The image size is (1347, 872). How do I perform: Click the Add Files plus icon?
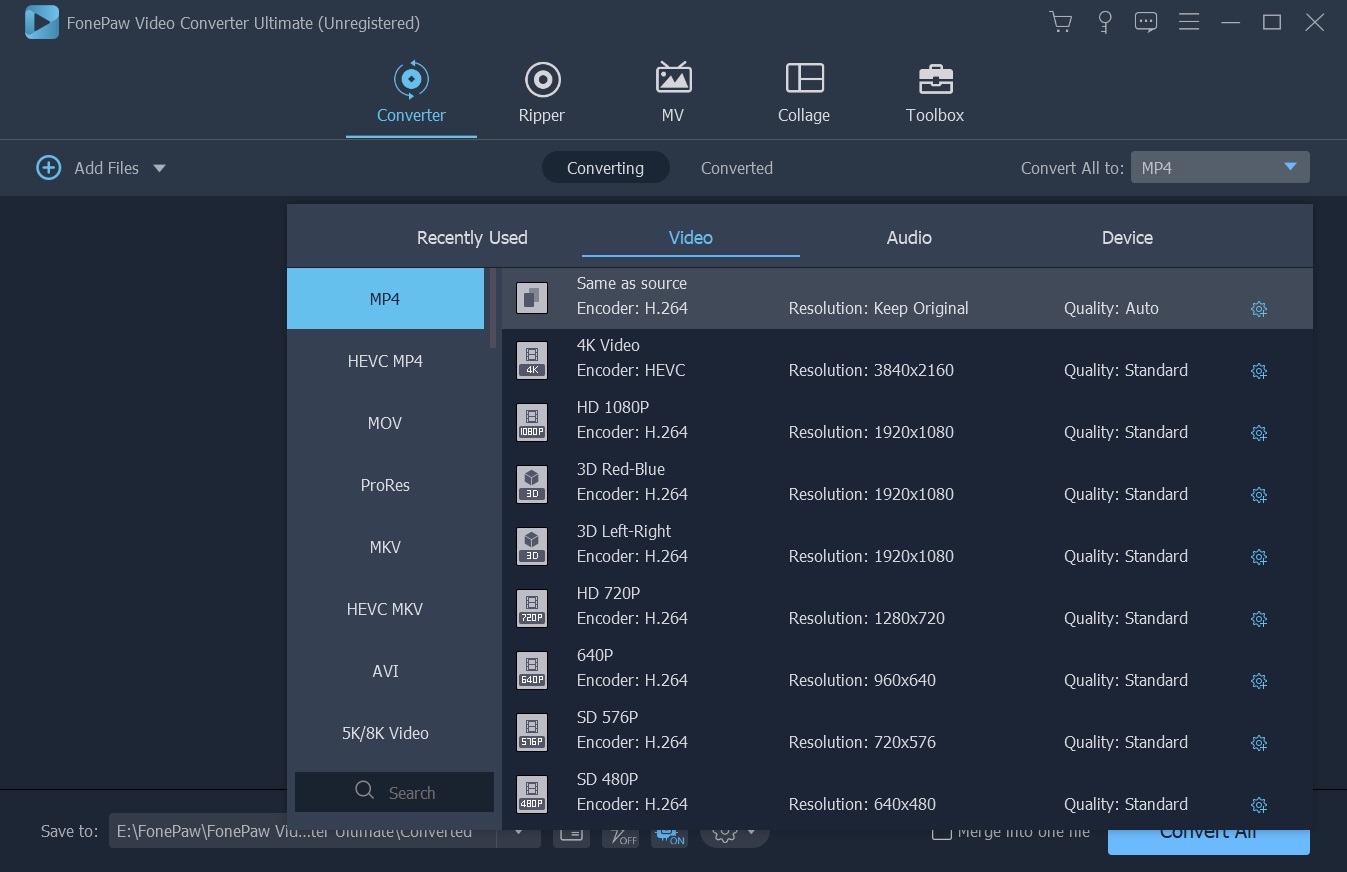pyautogui.click(x=48, y=168)
